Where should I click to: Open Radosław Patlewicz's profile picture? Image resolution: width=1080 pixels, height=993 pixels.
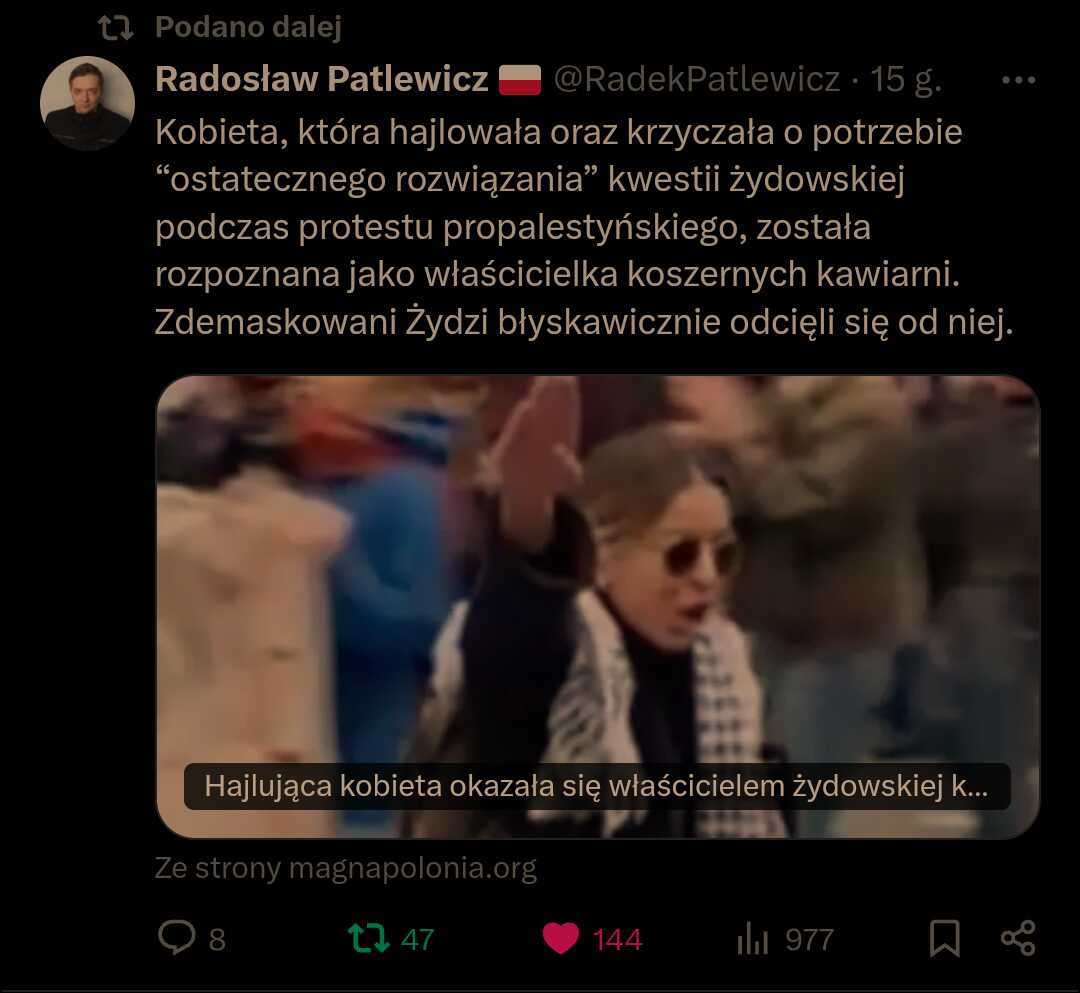(87, 103)
